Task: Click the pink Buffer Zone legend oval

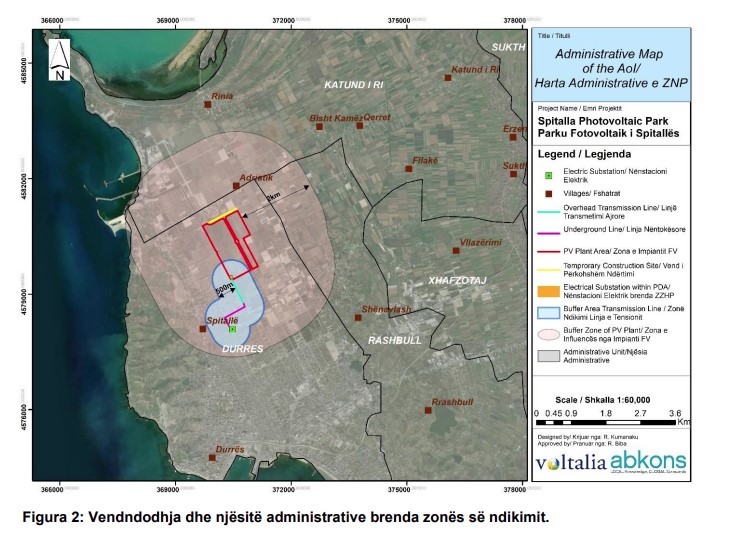Action: (x=549, y=334)
